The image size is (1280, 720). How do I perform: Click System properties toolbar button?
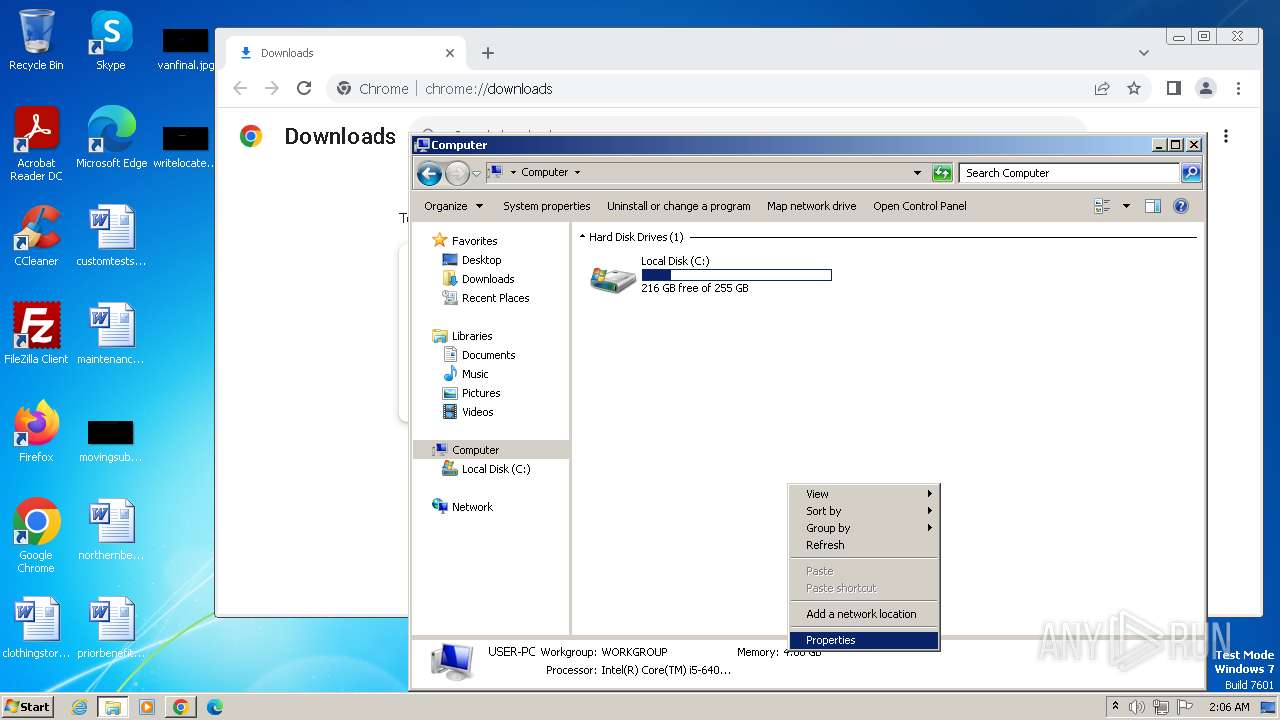(546, 206)
